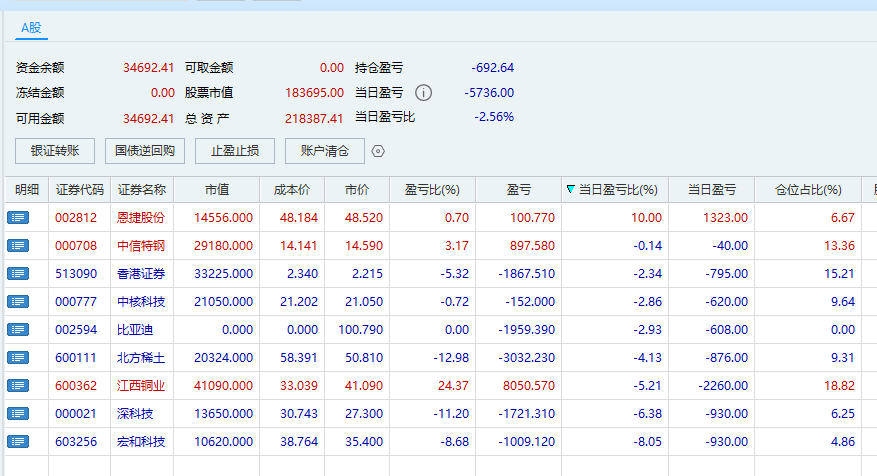Click the 账户清仓 button
Screen dimensions: 877x476
pos(325,151)
